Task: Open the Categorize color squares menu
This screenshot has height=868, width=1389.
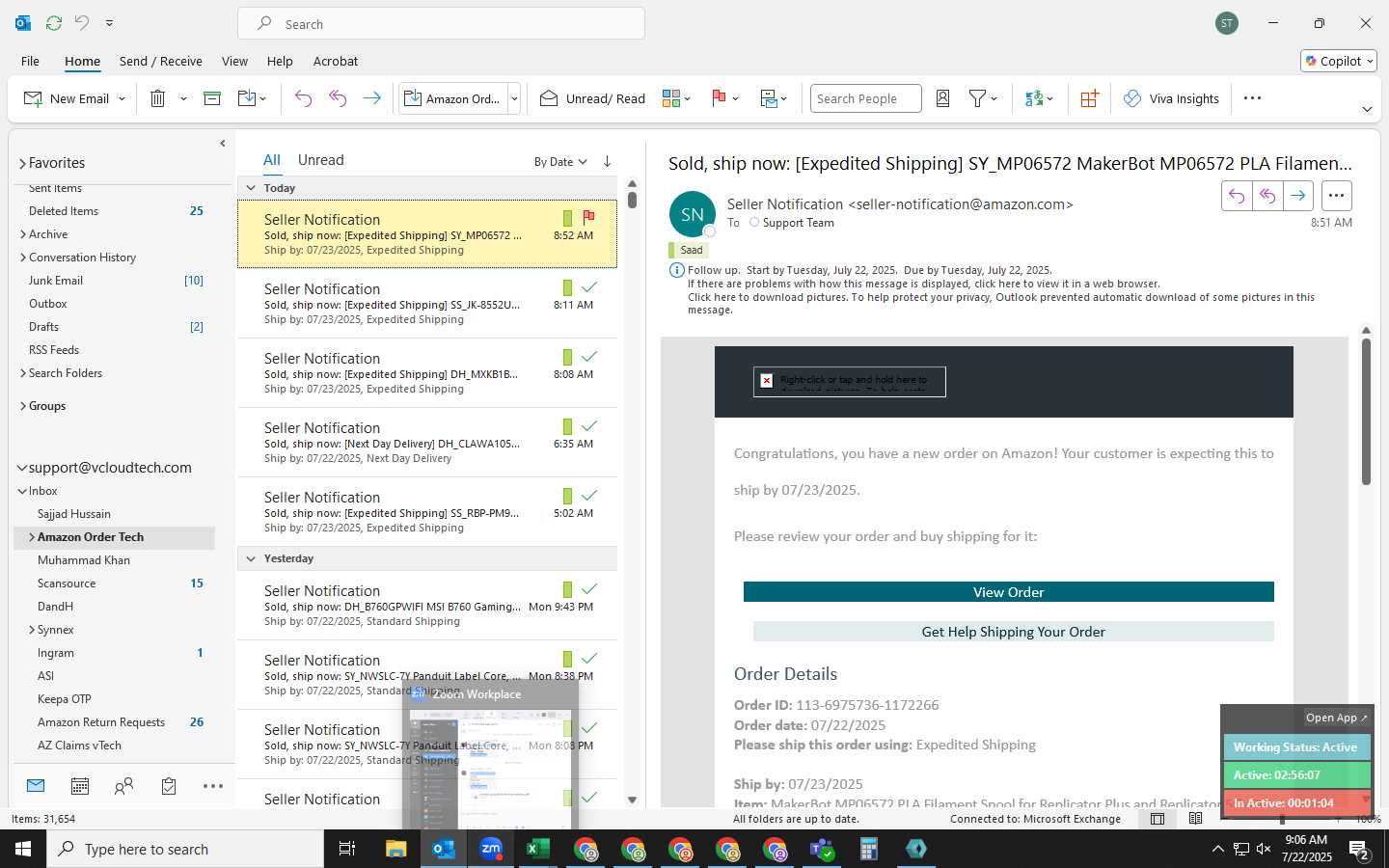Action: point(676,98)
